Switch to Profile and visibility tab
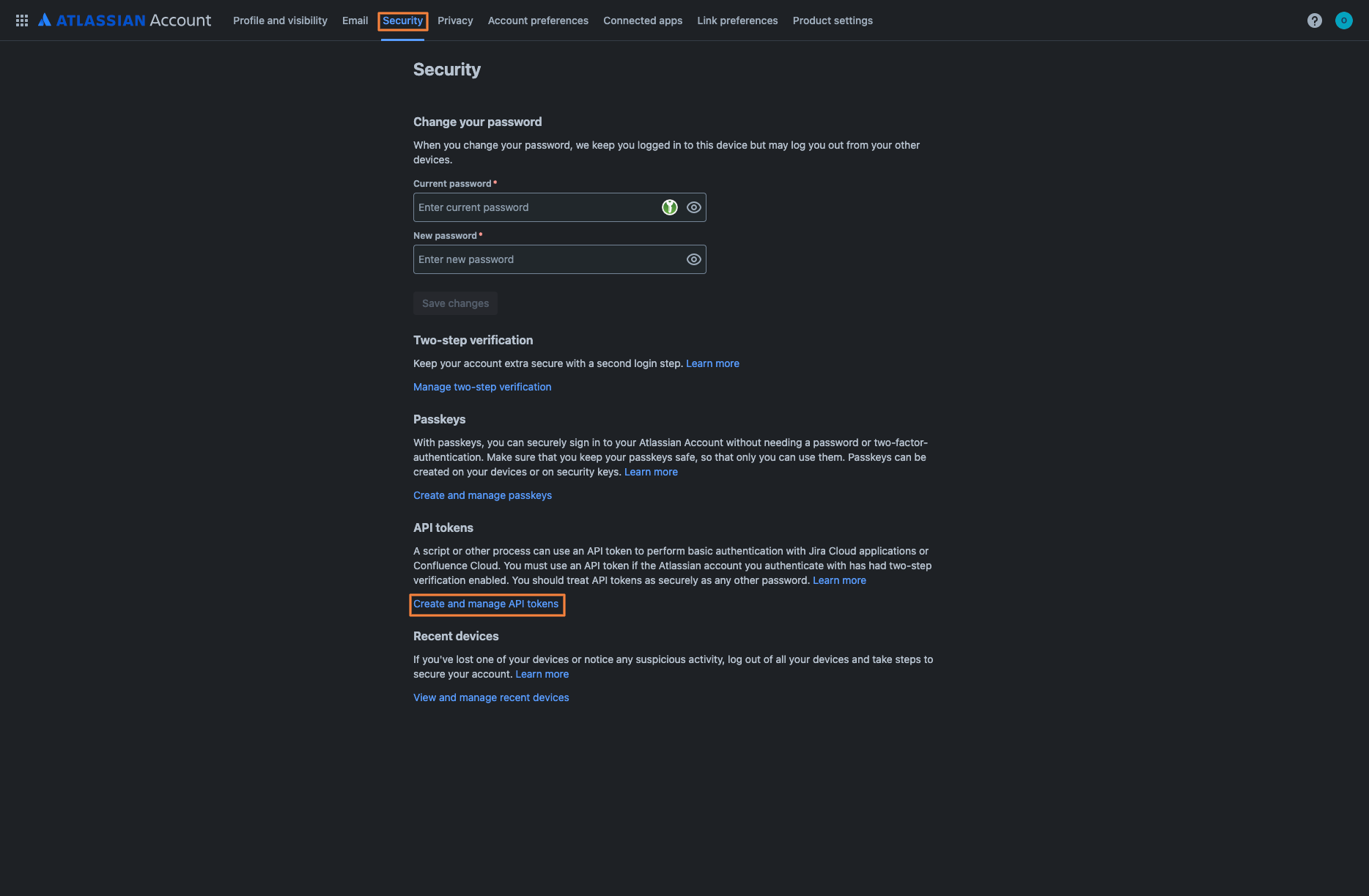Image resolution: width=1369 pixels, height=896 pixels. point(279,21)
